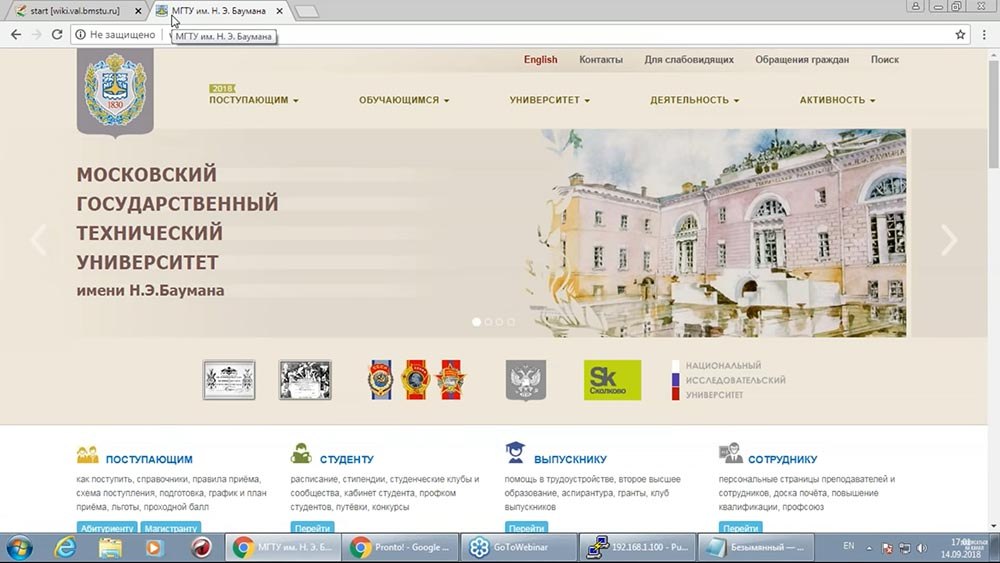
Task: Select the second carousel dot
Action: click(488, 322)
